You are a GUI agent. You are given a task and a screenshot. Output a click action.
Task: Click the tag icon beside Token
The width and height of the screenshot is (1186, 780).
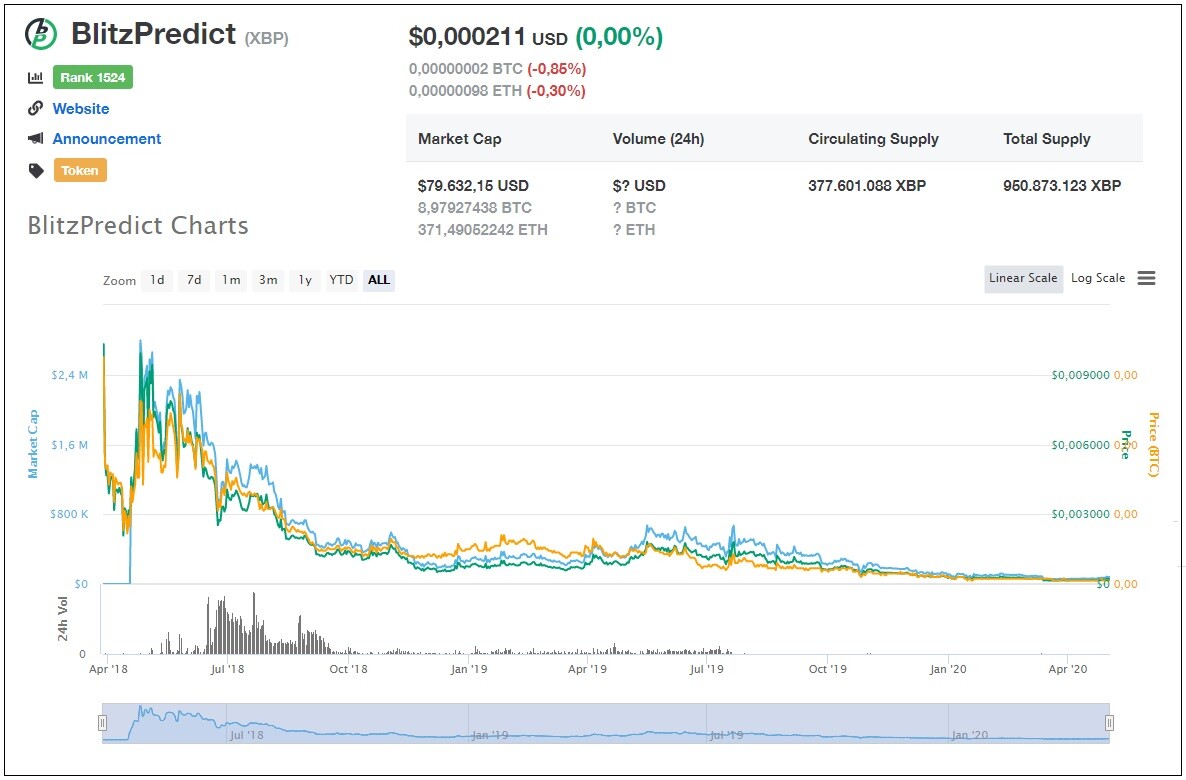(36, 170)
